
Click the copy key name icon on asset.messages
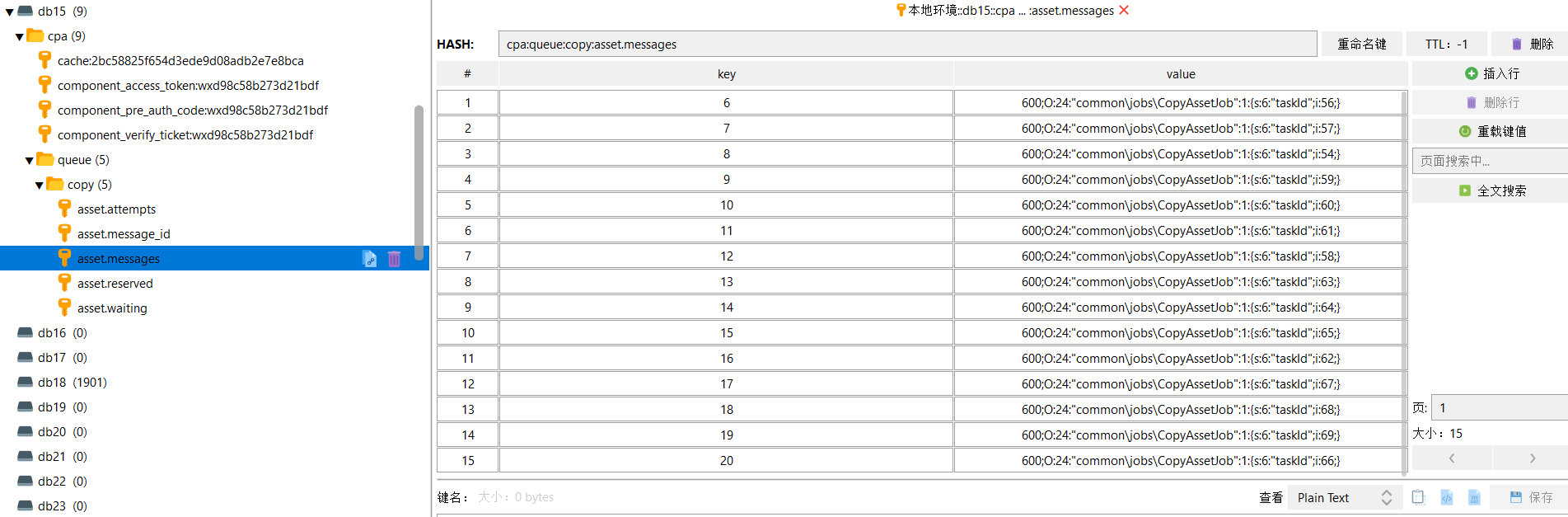point(370,259)
